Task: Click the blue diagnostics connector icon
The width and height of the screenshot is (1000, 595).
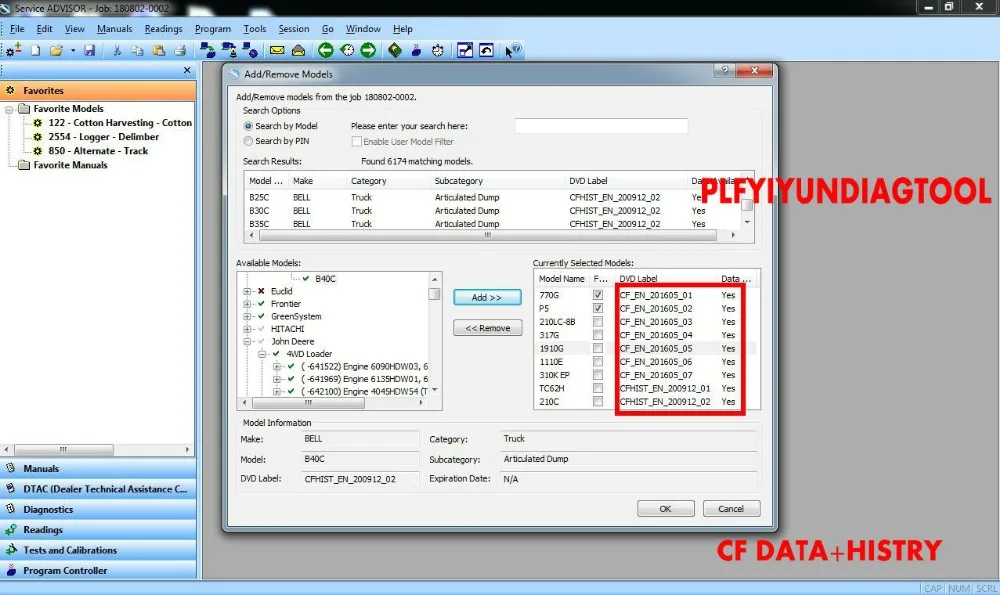Action: pos(416,50)
